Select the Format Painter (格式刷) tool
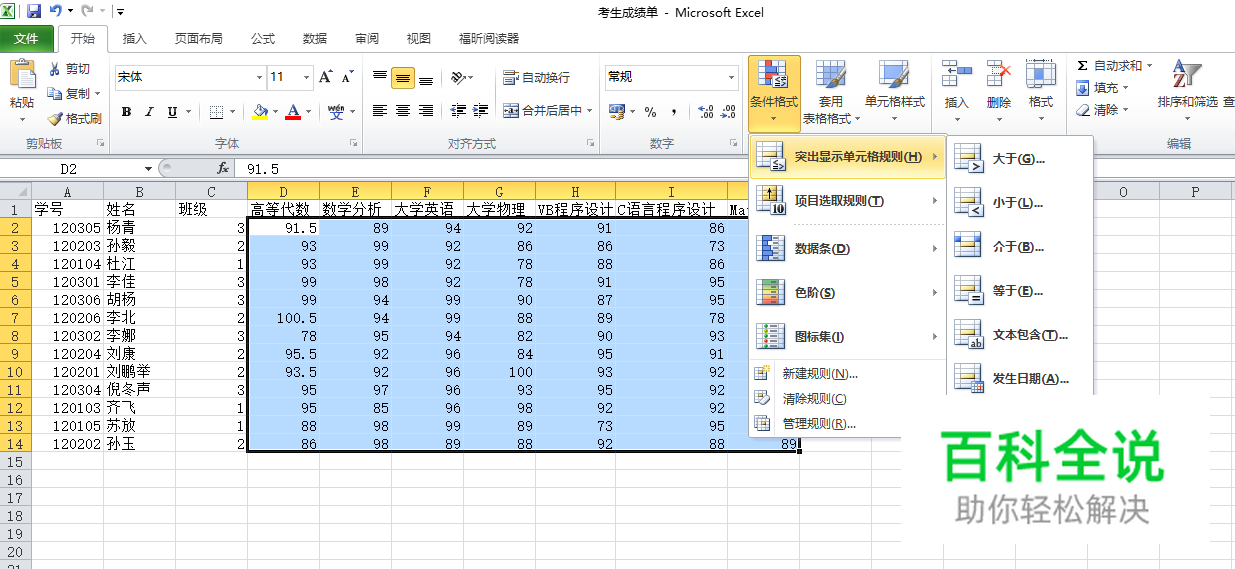1235x569 pixels. (x=74, y=118)
